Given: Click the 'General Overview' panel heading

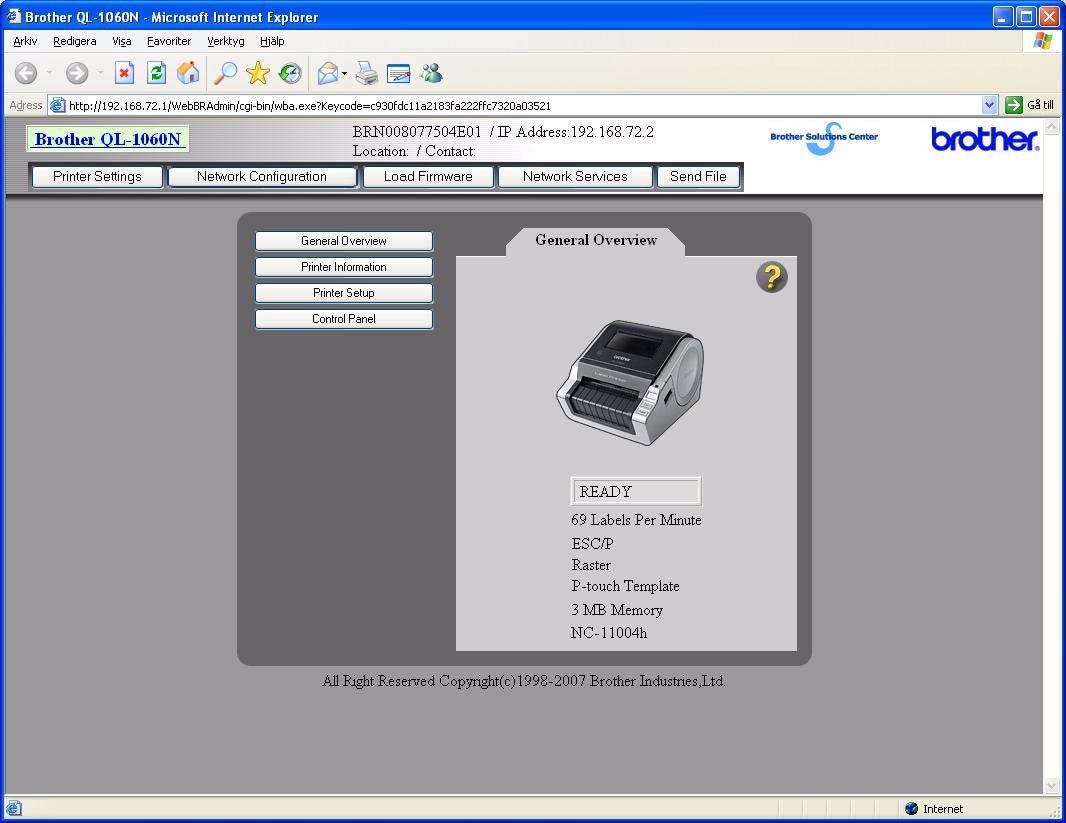Looking at the screenshot, I should click(x=596, y=240).
